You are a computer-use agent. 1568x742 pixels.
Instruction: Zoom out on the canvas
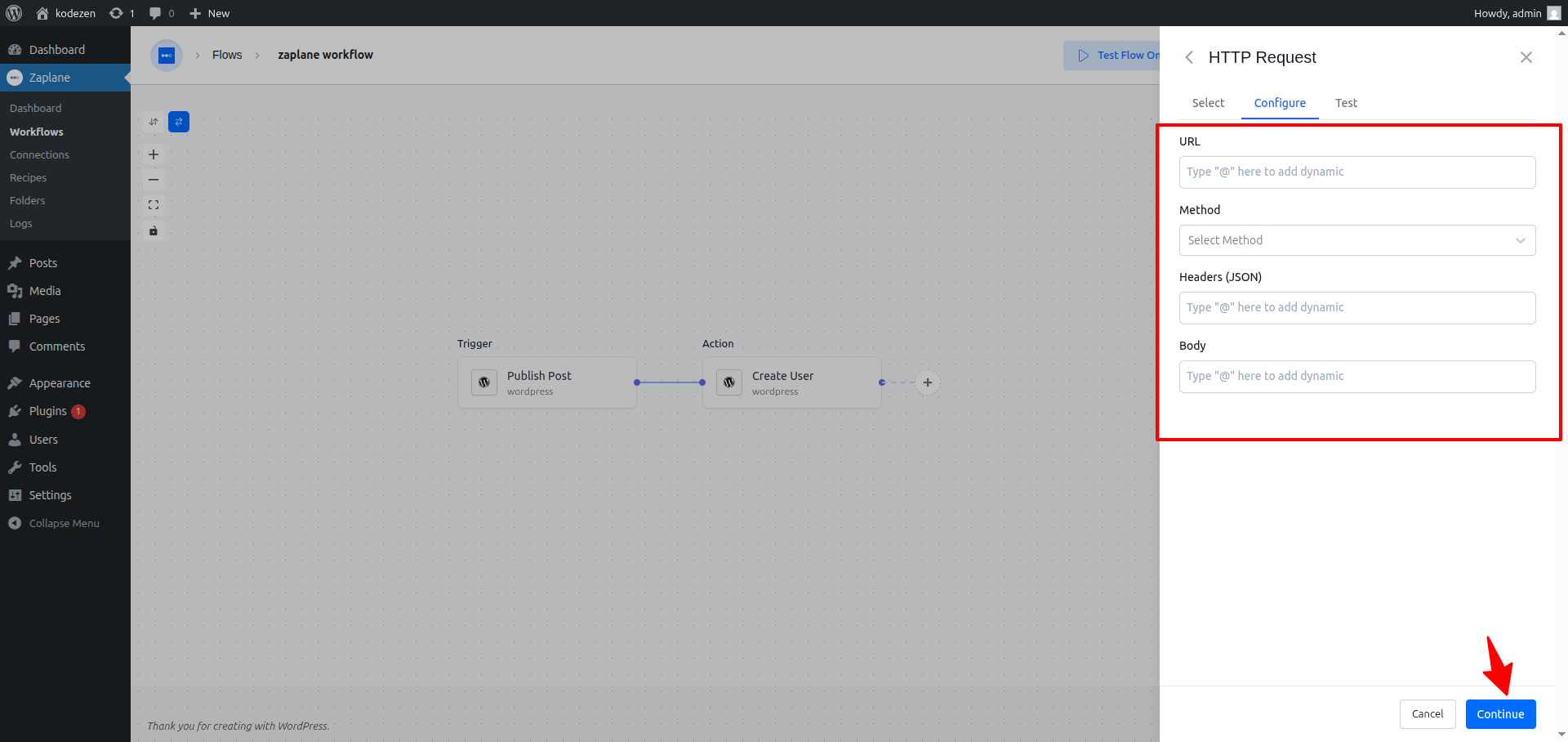point(154,180)
